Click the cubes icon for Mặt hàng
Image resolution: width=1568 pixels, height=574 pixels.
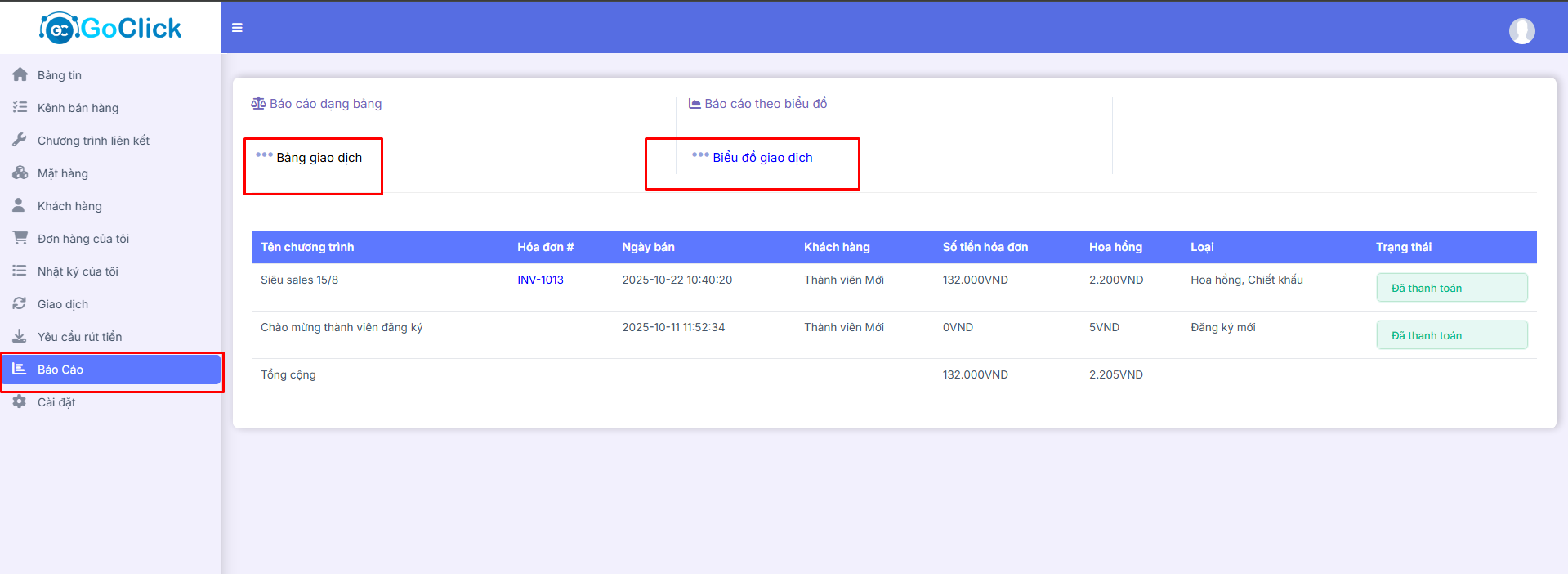(x=20, y=173)
